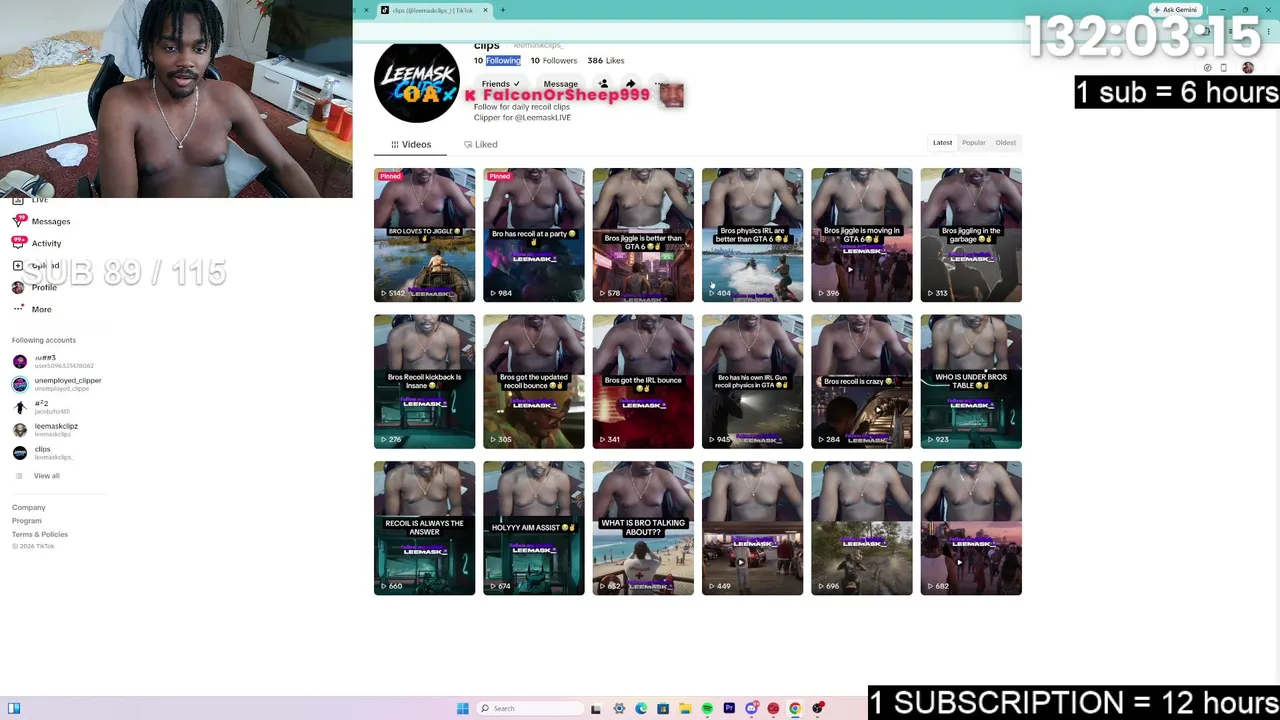Close the TikTok clips browser tab

coord(486,10)
